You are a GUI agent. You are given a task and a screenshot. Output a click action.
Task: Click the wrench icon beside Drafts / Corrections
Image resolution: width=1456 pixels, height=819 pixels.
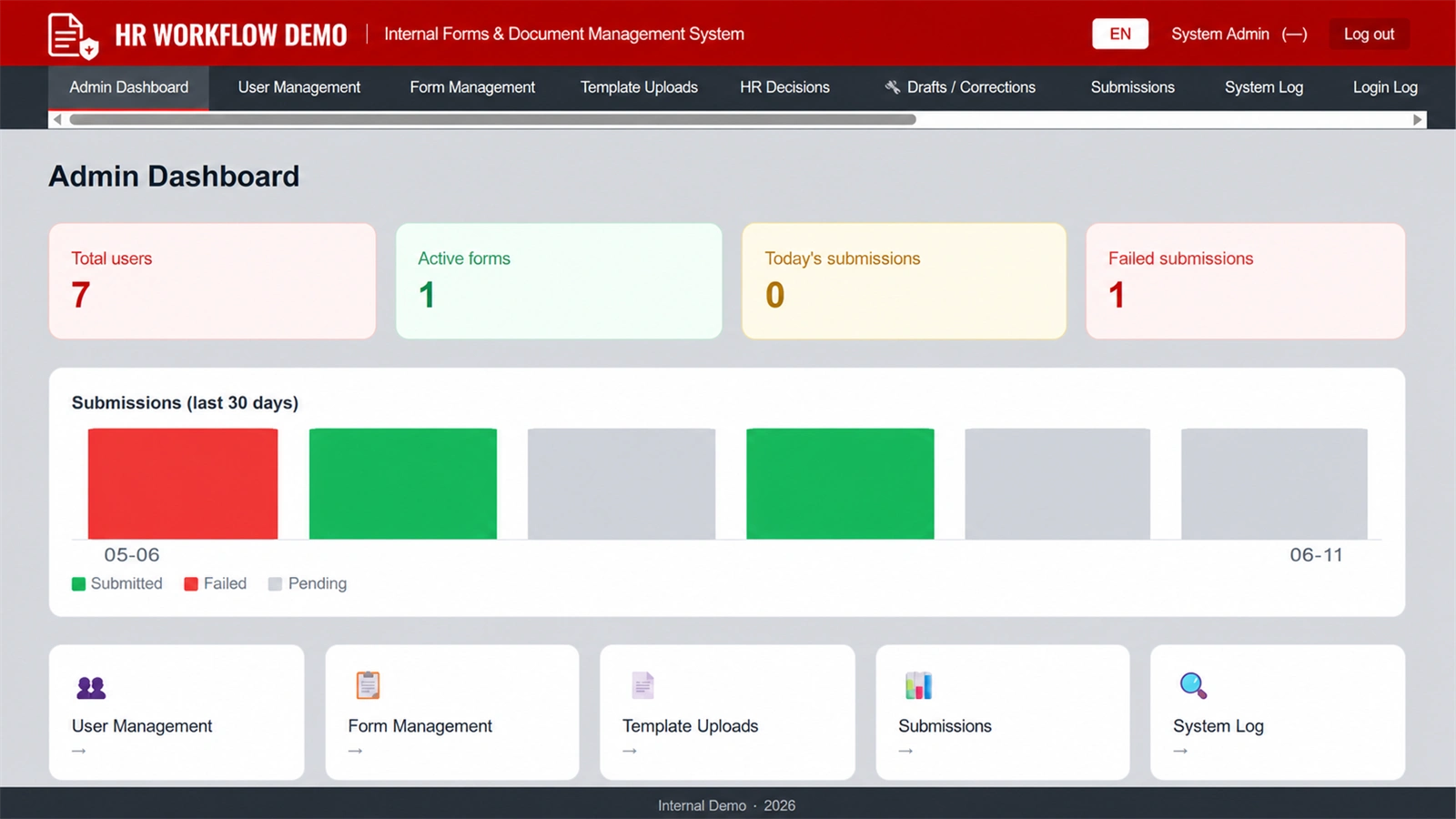click(893, 87)
